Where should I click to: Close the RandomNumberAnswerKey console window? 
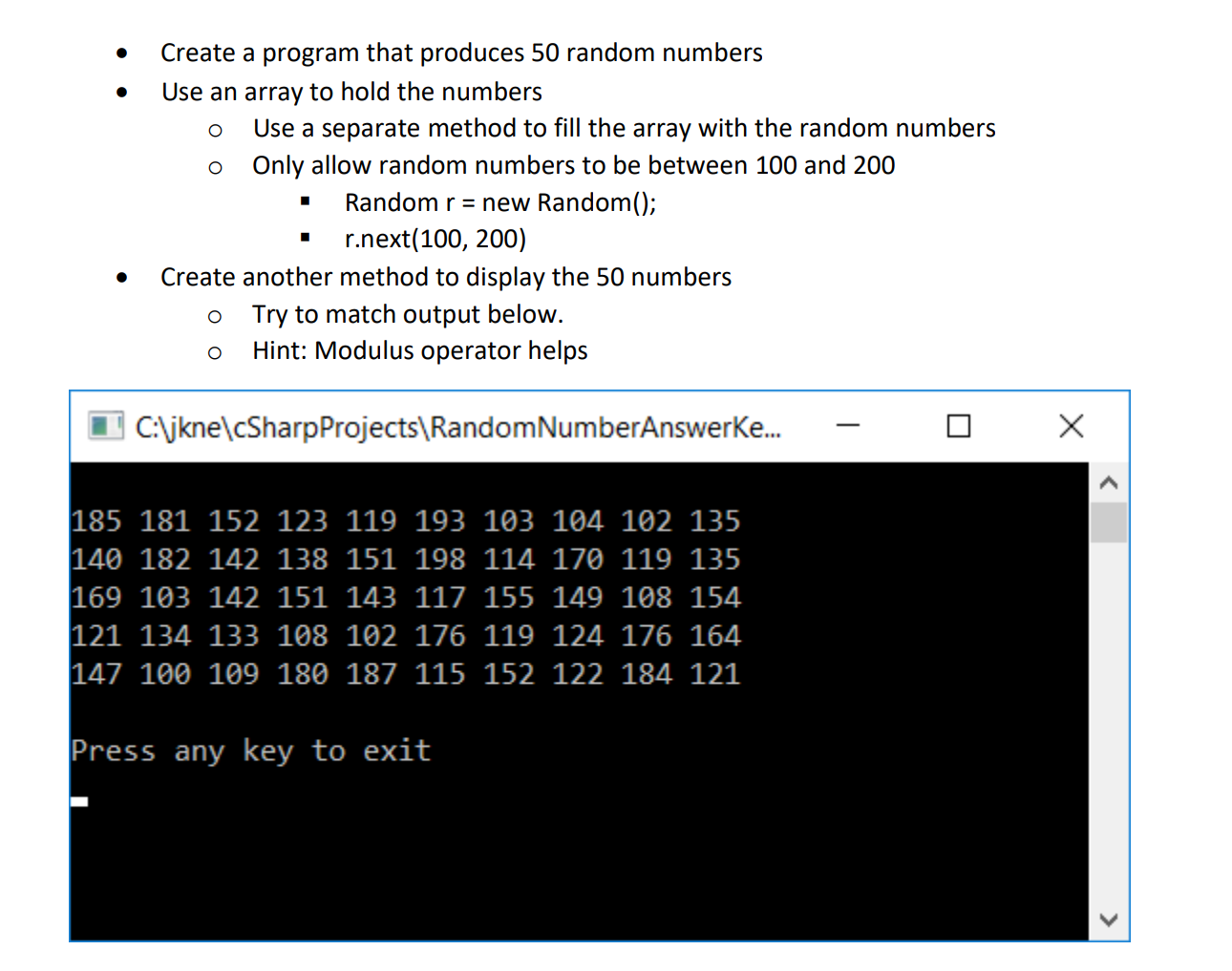1071,427
